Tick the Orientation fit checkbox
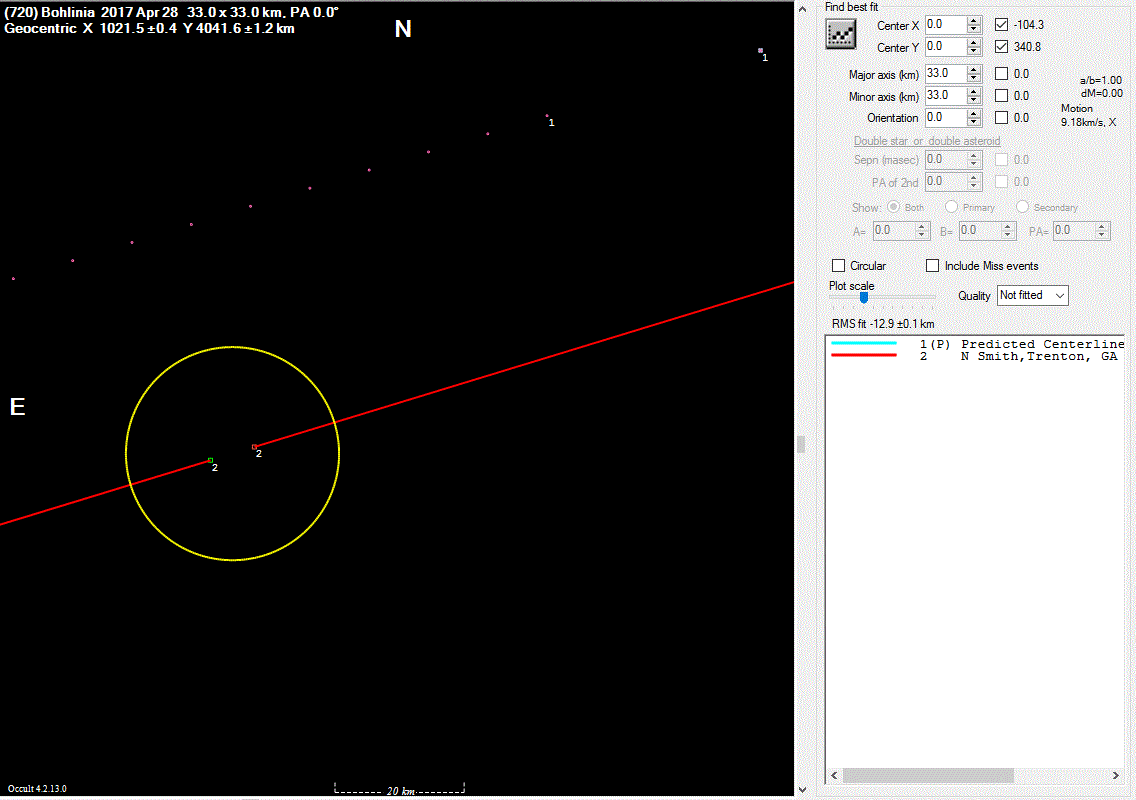This screenshot has width=1136, height=800. (1002, 118)
